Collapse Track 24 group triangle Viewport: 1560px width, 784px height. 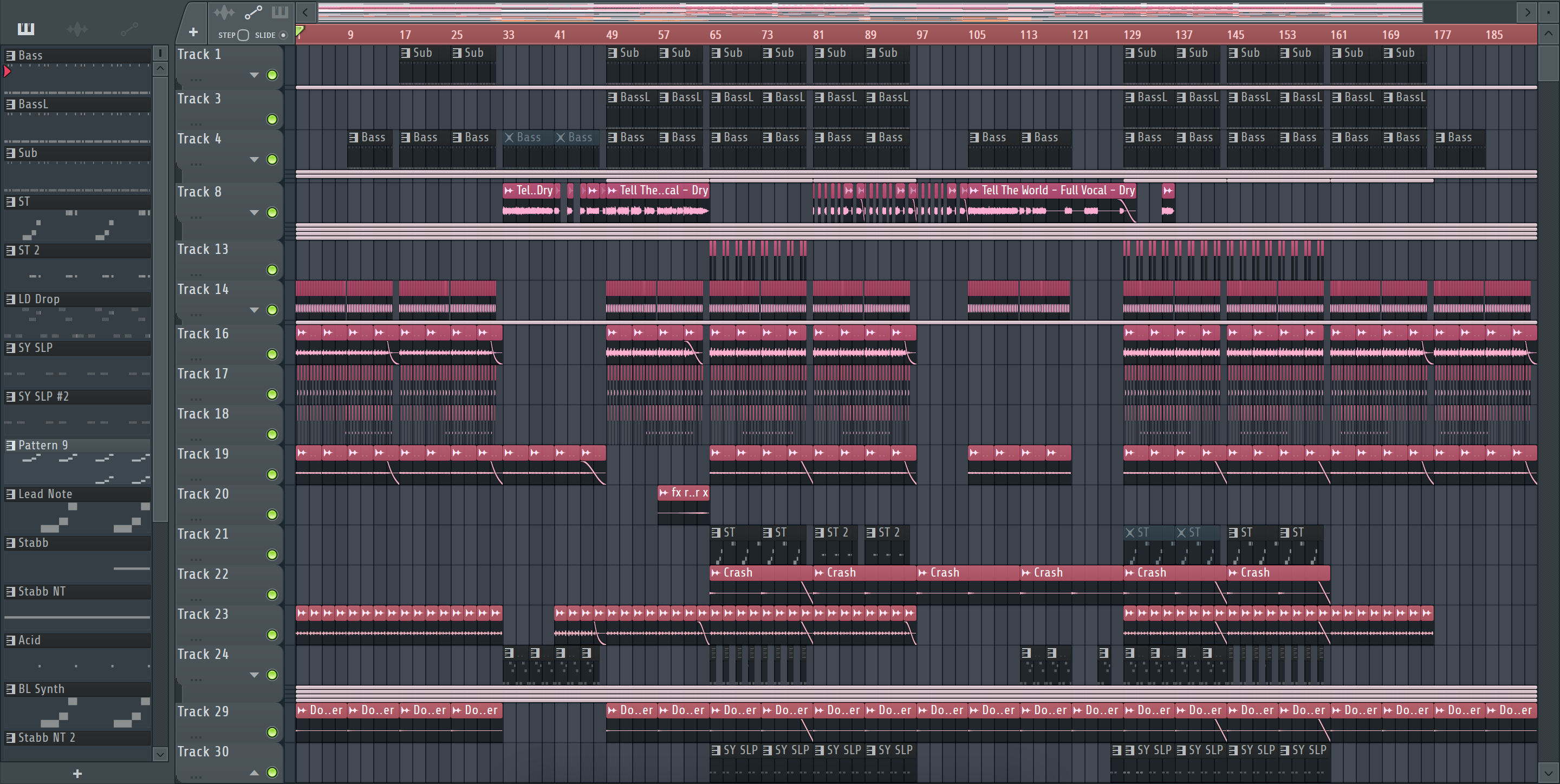click(255, 675)
